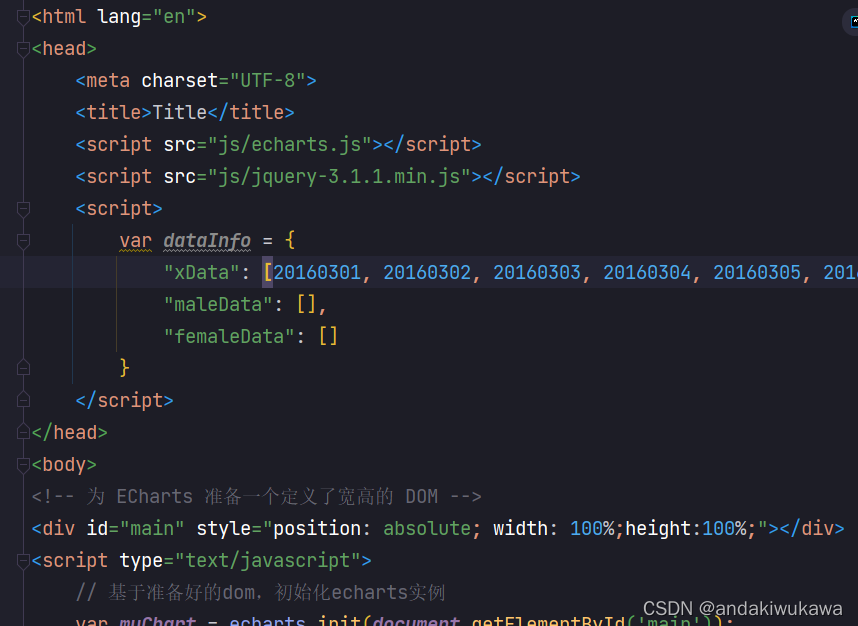
Task: Click the "maleData" key
Action: point(218,304)
